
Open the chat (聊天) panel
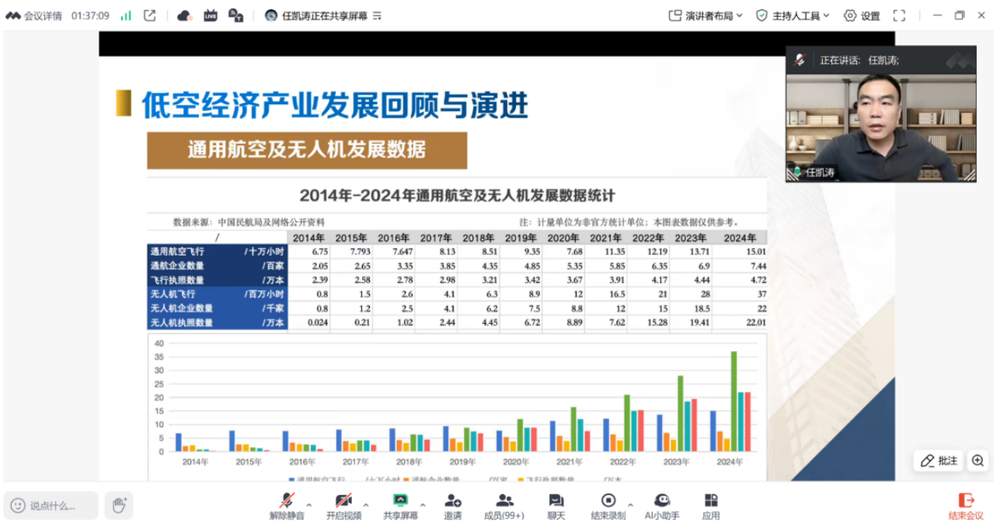556,501
